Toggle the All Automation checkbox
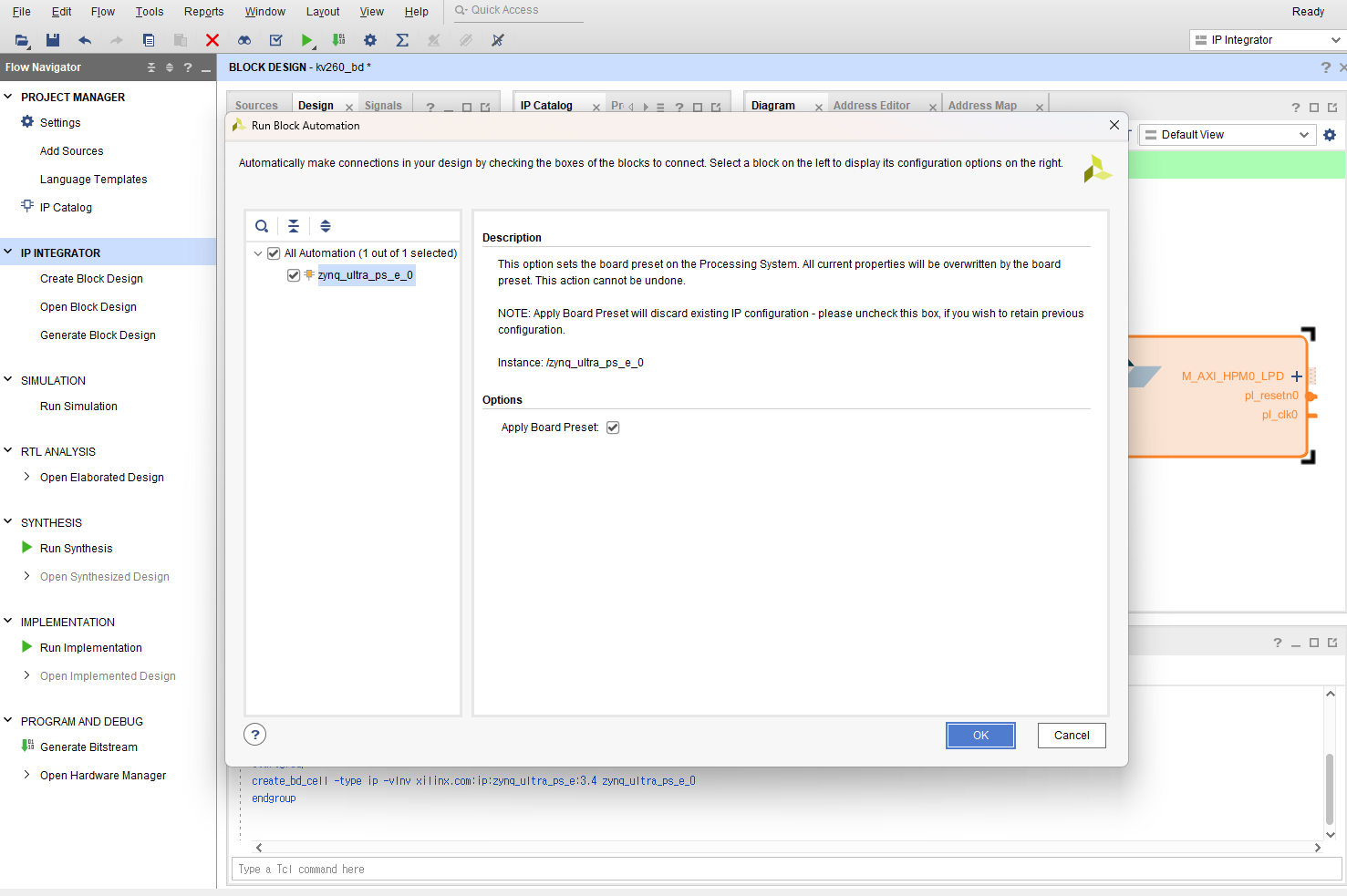The width and height of the screenshot is (1347, 896). click(274, 253)
